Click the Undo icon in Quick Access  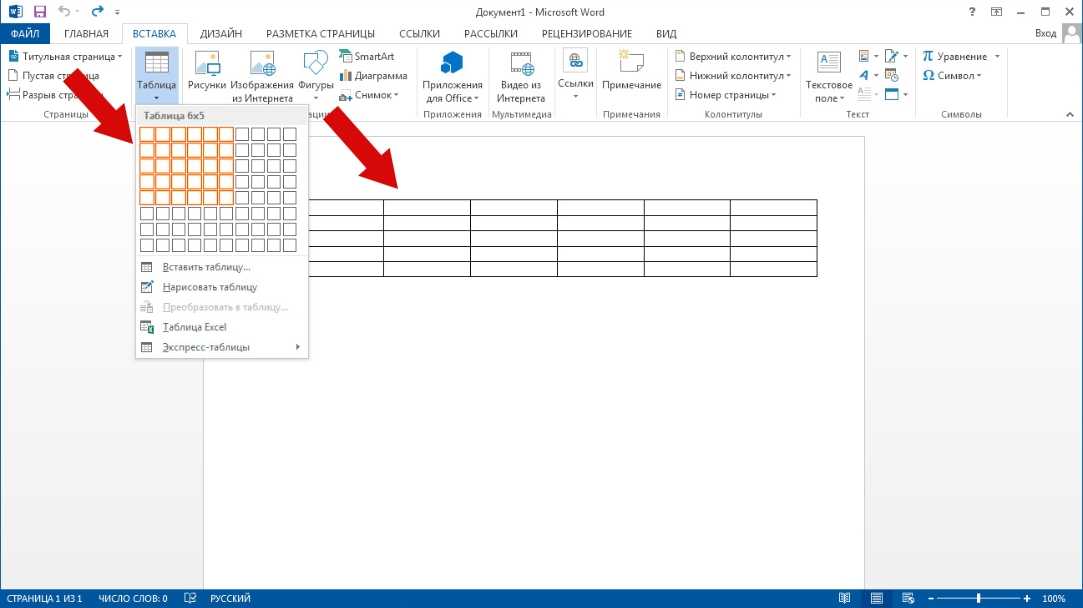point(64,11)
